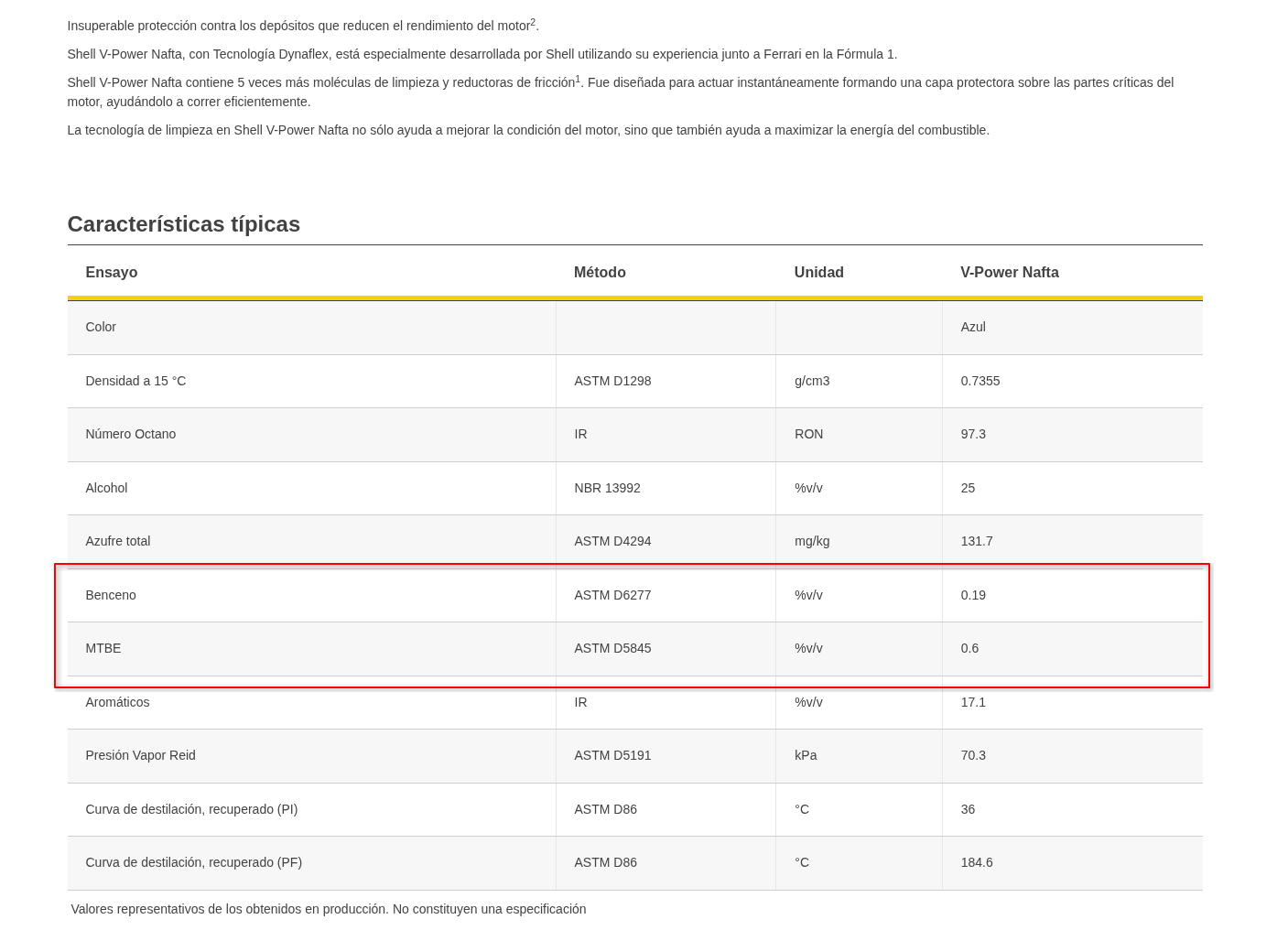The image size is (1288, 930).
Task: Click the 'Presión Vapor Reid' row label
Action: pos(140,755)
